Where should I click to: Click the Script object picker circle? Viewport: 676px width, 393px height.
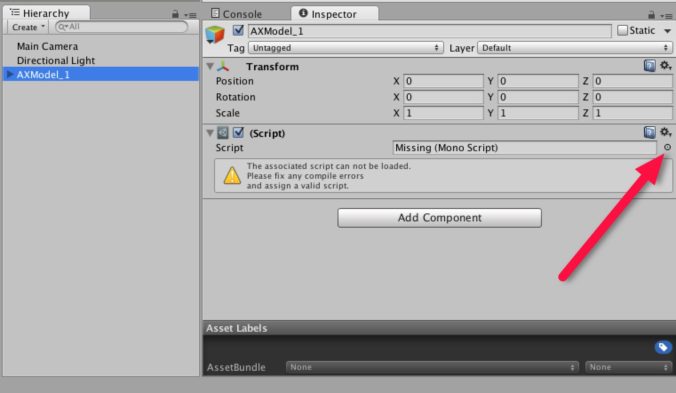pos(667,147)
